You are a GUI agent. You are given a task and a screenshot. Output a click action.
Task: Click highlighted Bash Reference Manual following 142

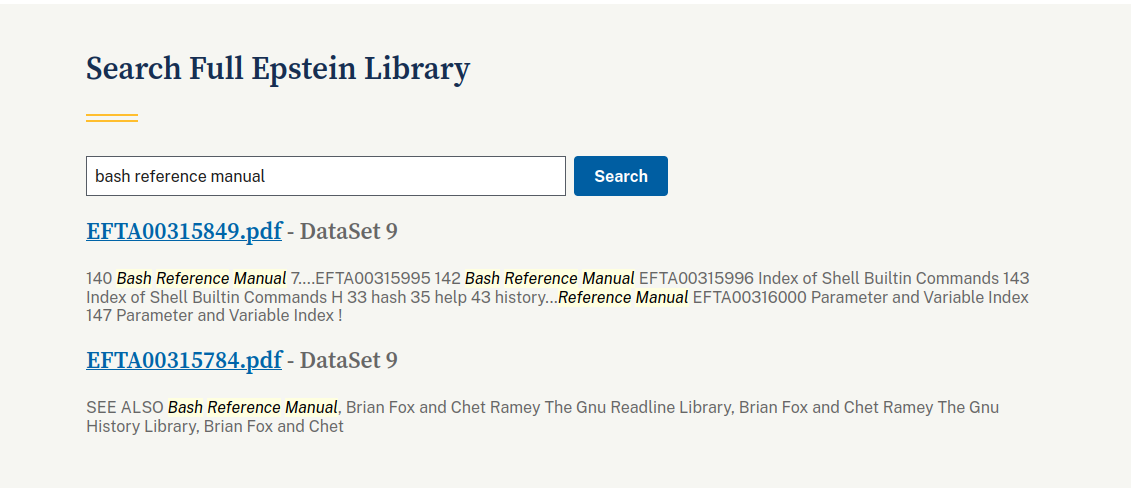[x=549, y=279]
